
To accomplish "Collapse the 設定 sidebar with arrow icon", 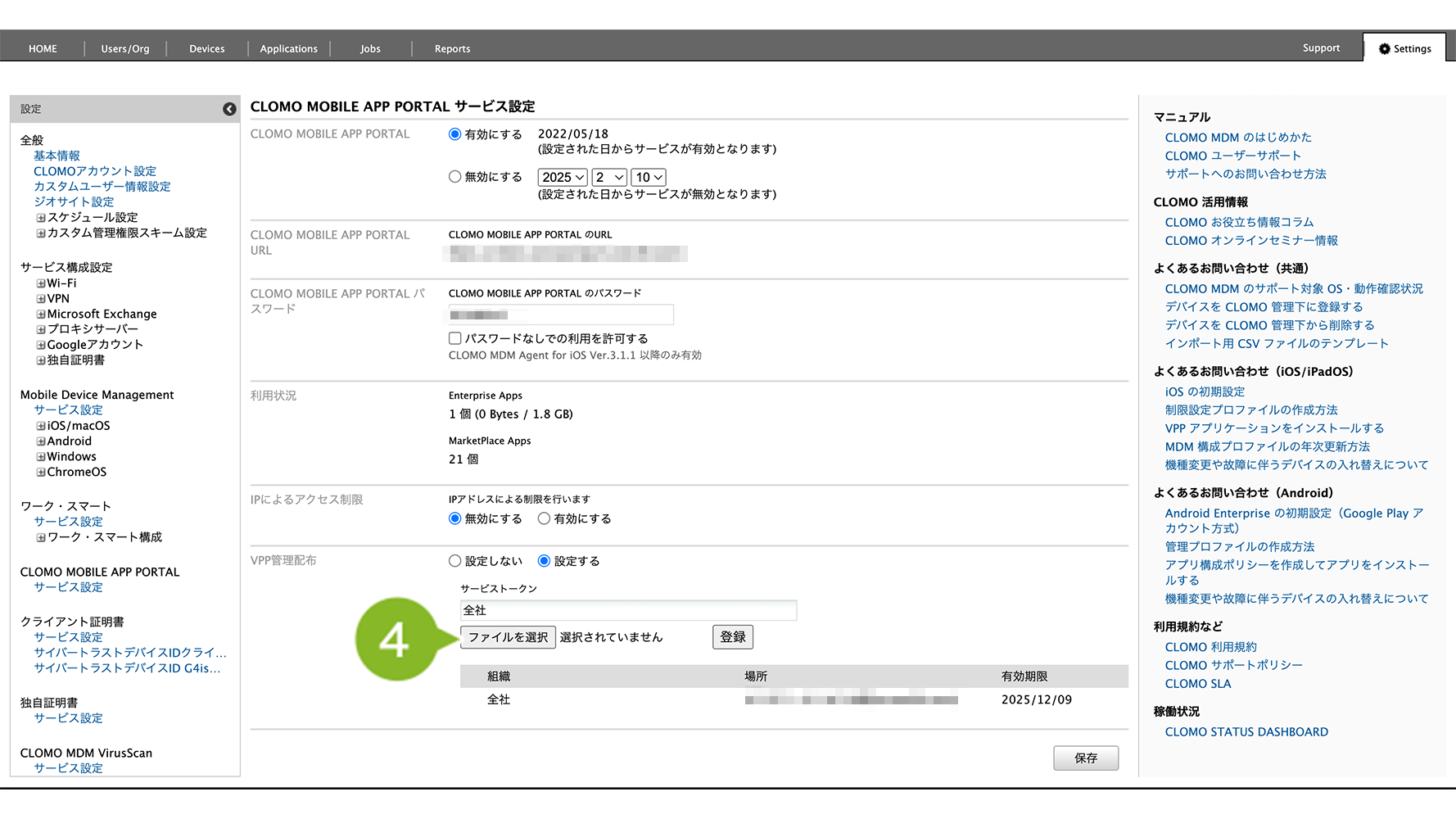I will click(x=229, y=109).
